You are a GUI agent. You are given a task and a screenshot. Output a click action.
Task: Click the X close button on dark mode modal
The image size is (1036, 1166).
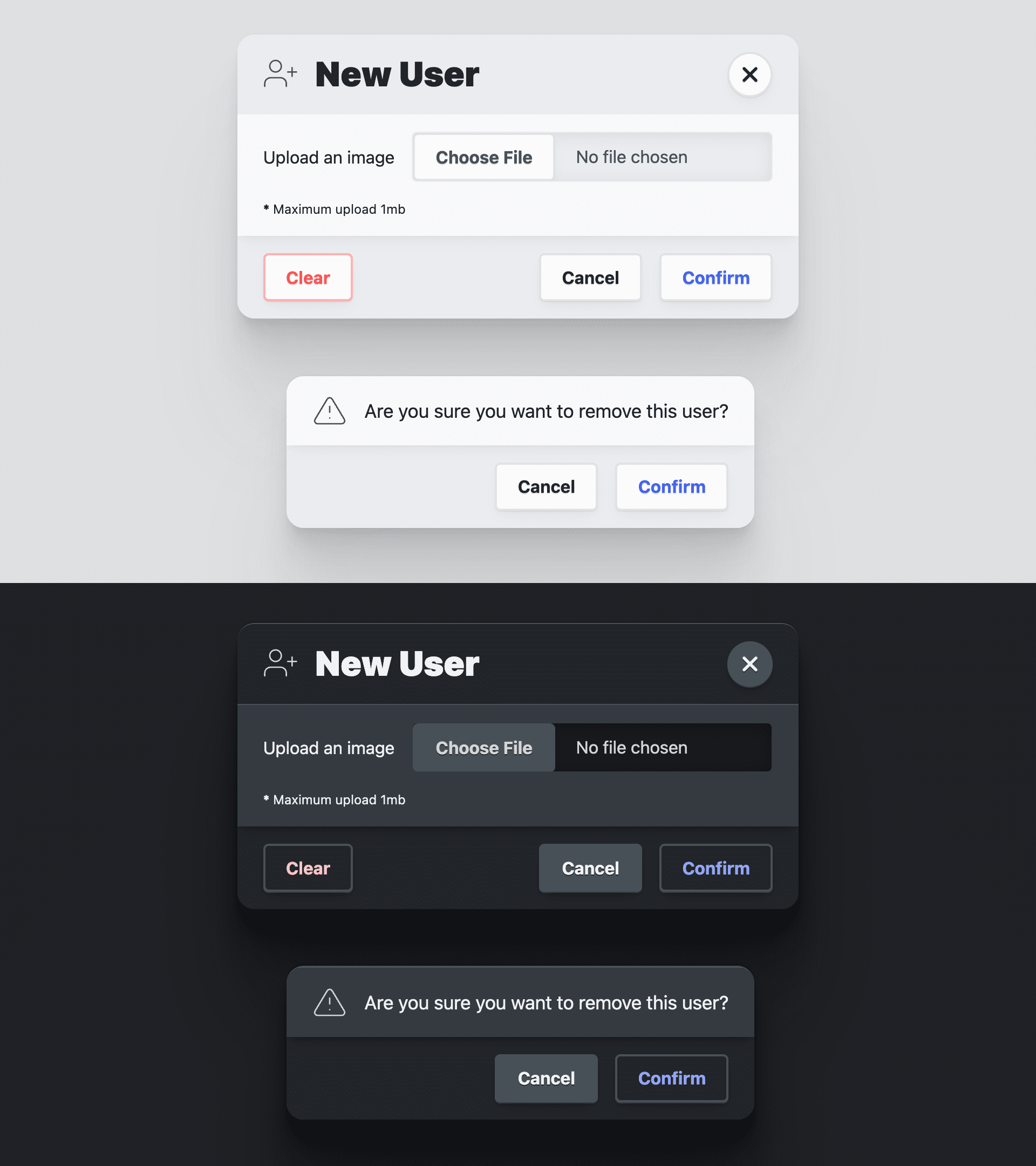pos(750,663)
